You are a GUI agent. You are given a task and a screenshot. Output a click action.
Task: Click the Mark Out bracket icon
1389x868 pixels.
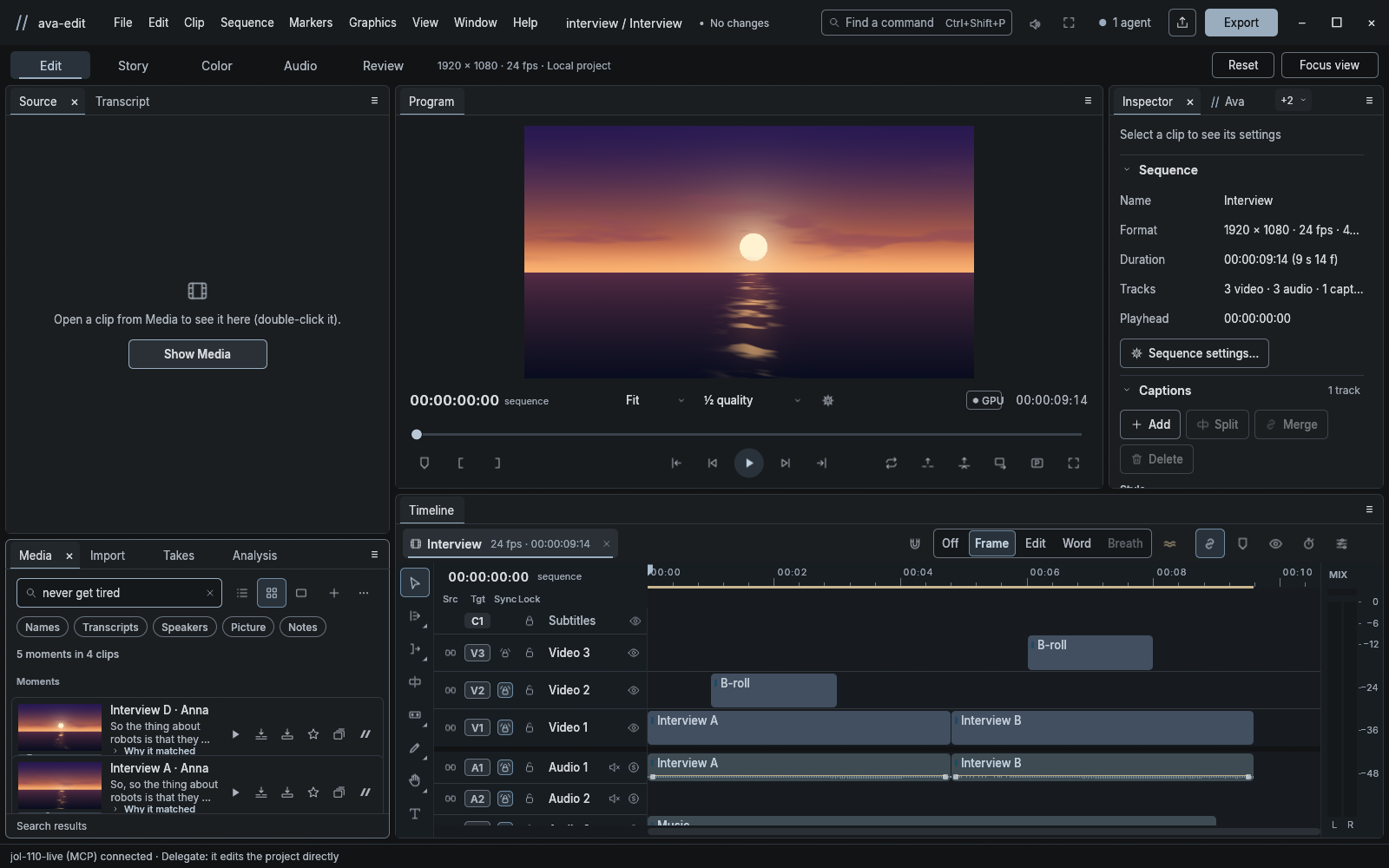click(x=497, y=464)
